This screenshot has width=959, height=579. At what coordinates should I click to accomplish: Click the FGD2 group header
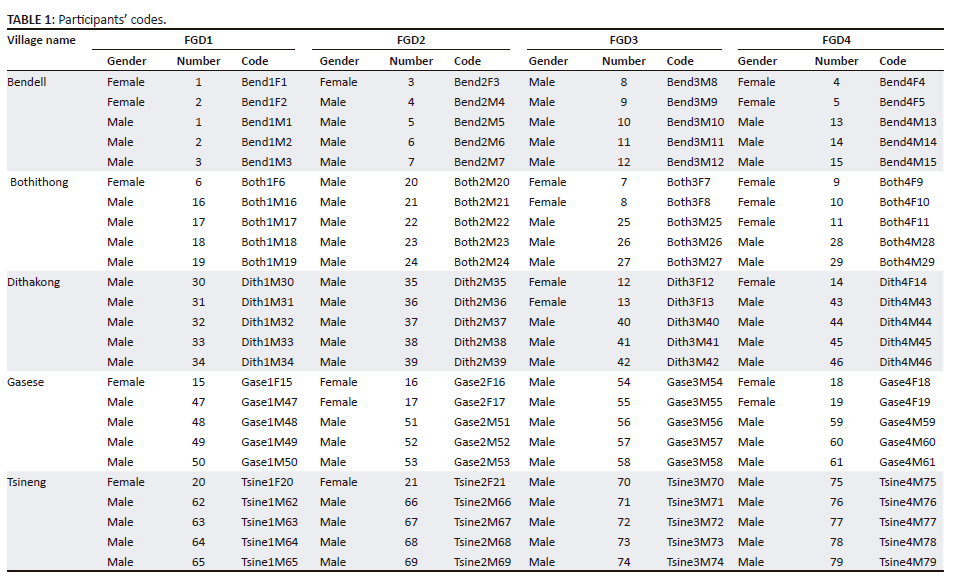(x=411, y=40)
